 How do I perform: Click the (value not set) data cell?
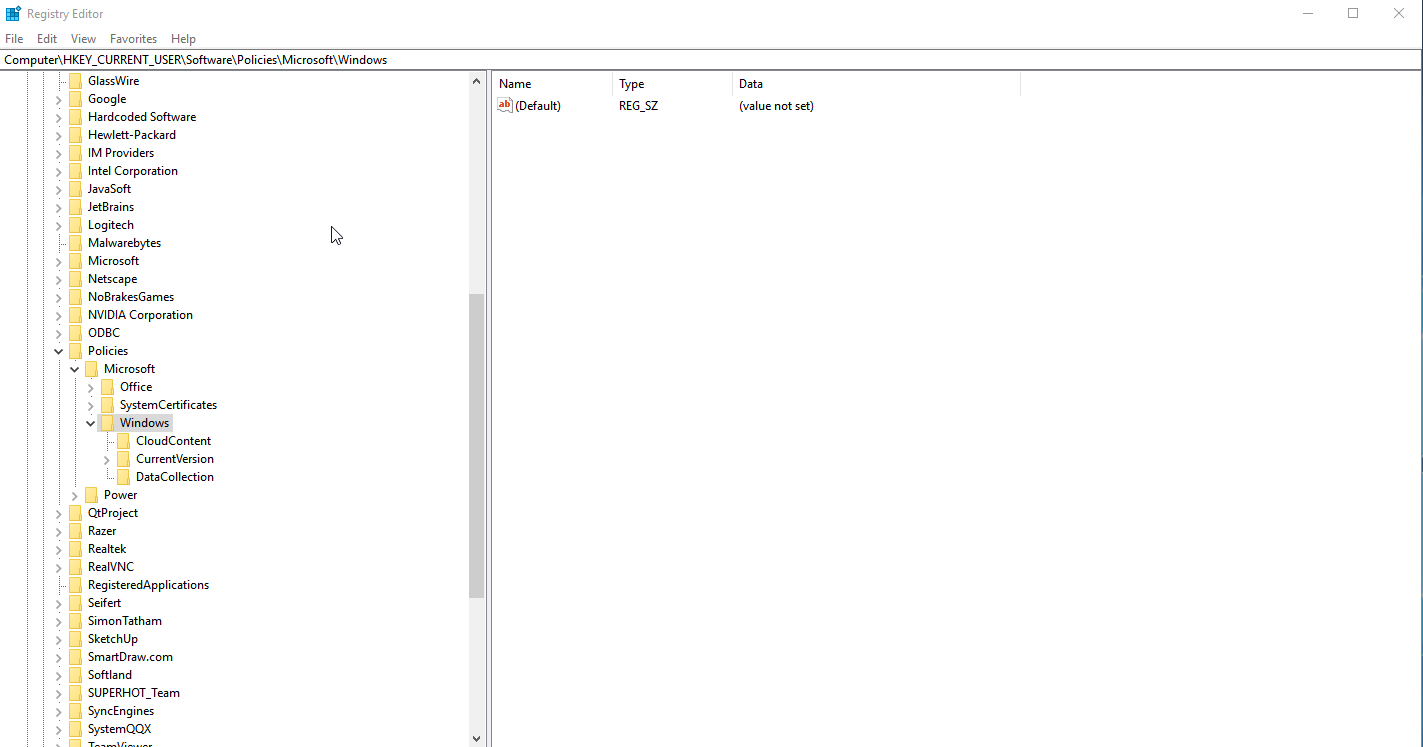coord(776,106)
